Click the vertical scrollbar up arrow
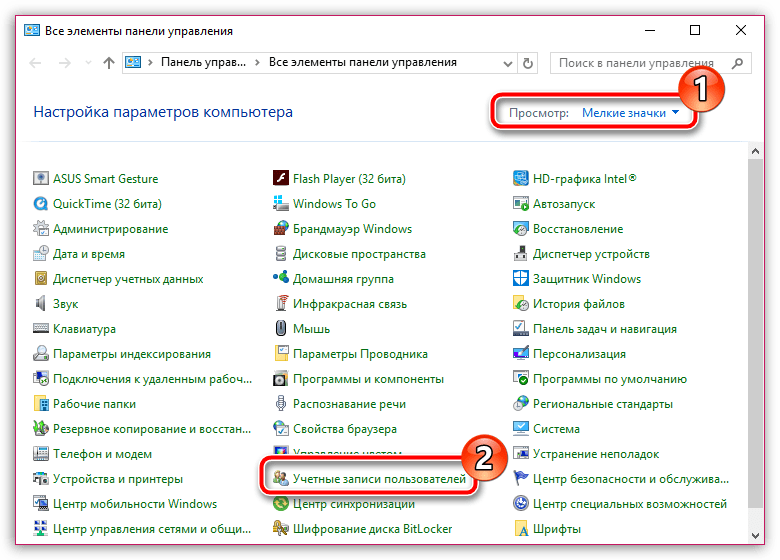The width and height of the screenshot is (780, 560). point(755,151)
